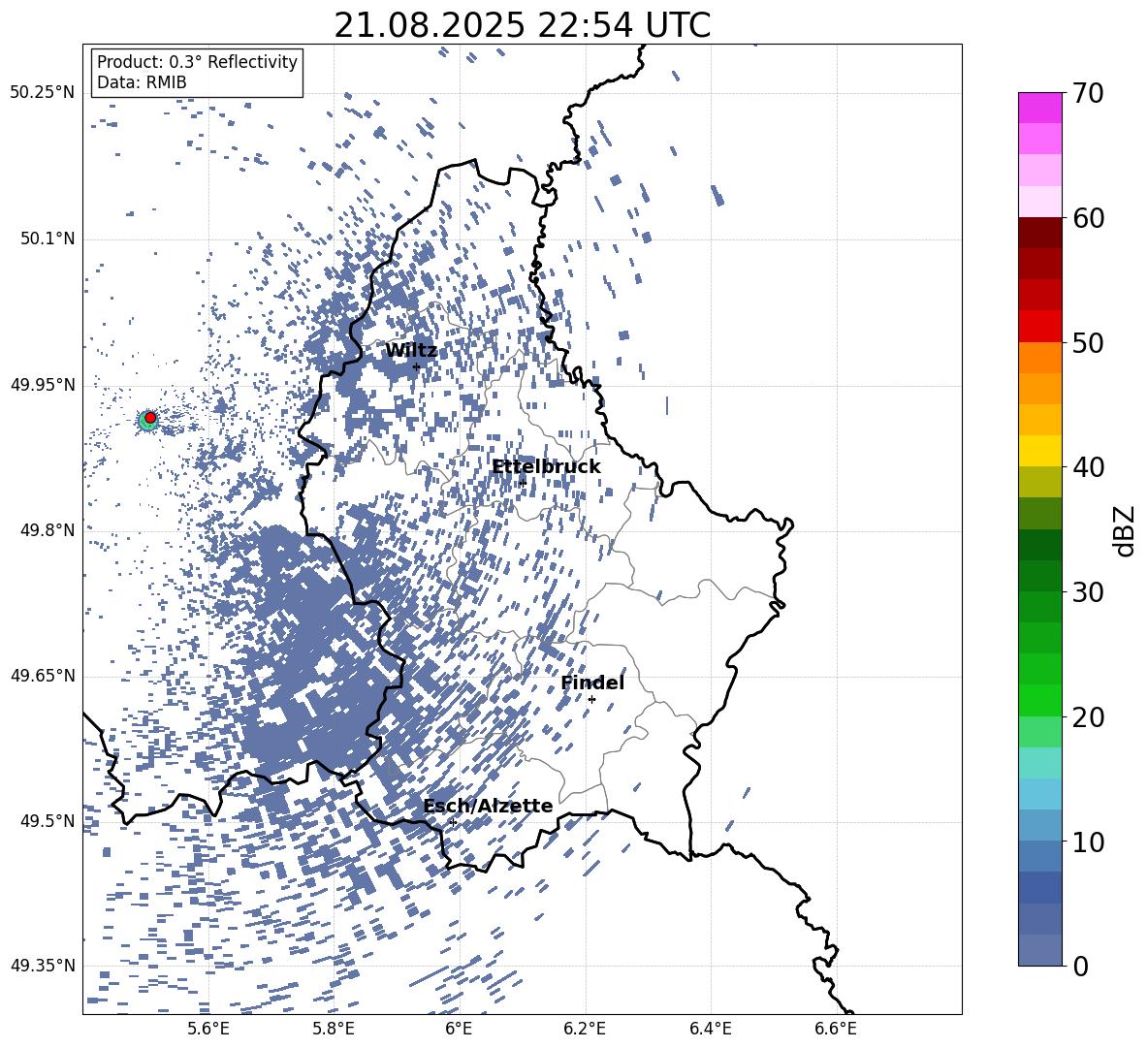
Task: Click the Findel station label
Action: click(x=592, y=683)
